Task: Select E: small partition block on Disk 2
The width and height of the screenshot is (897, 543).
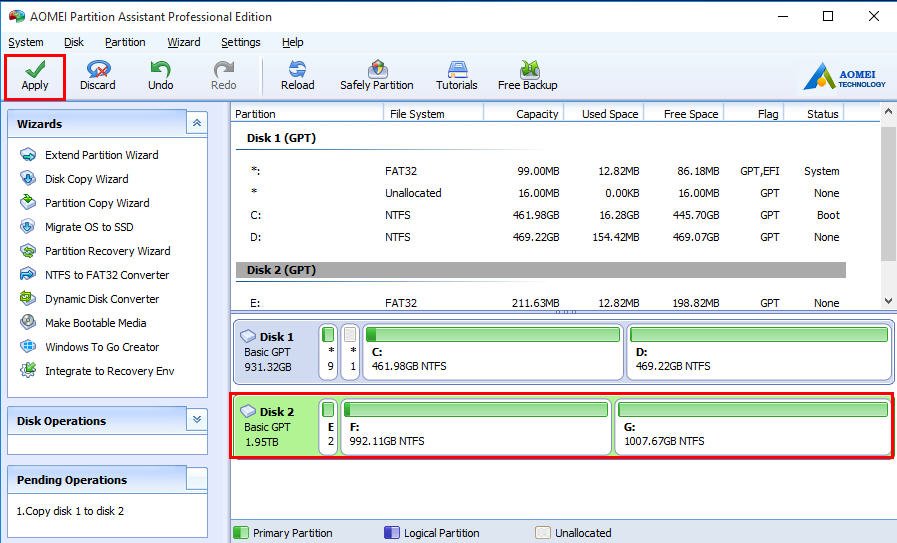Action: click(328, 427)
